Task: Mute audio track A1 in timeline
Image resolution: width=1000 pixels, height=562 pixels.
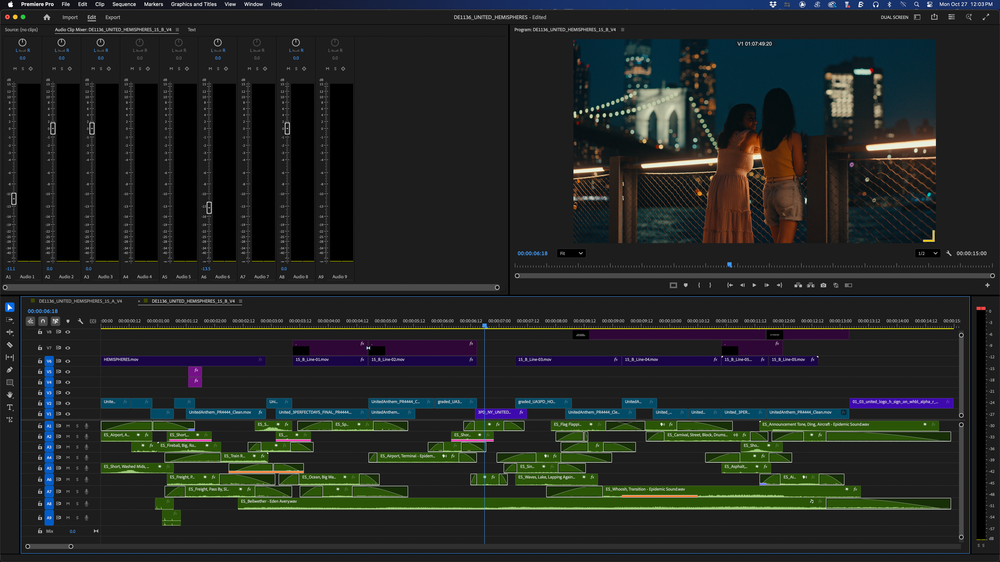Action: click(68, 426)
